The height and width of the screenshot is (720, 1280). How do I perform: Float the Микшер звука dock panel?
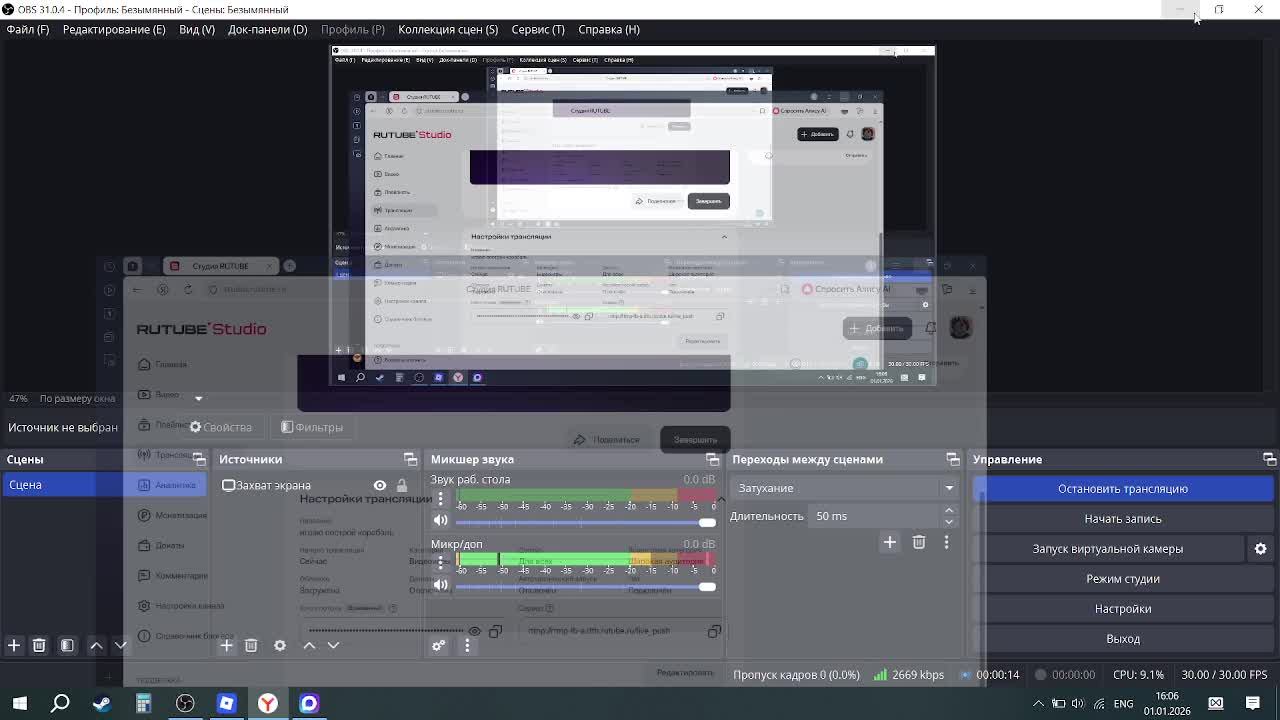click(x=712, y=459)
